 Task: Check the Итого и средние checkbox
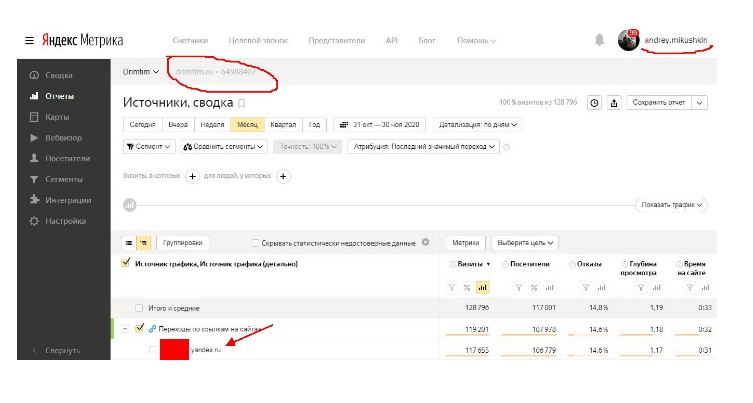coord(139,308)
